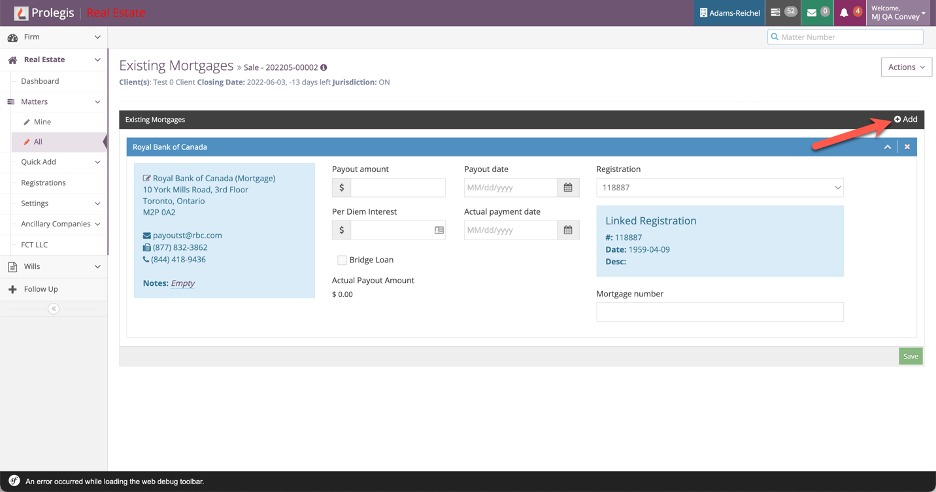Screen dimensions: 936x492
Task: Expand the Ancillary Companies menu
Action: pyautogui.click(x=60, y=224)
